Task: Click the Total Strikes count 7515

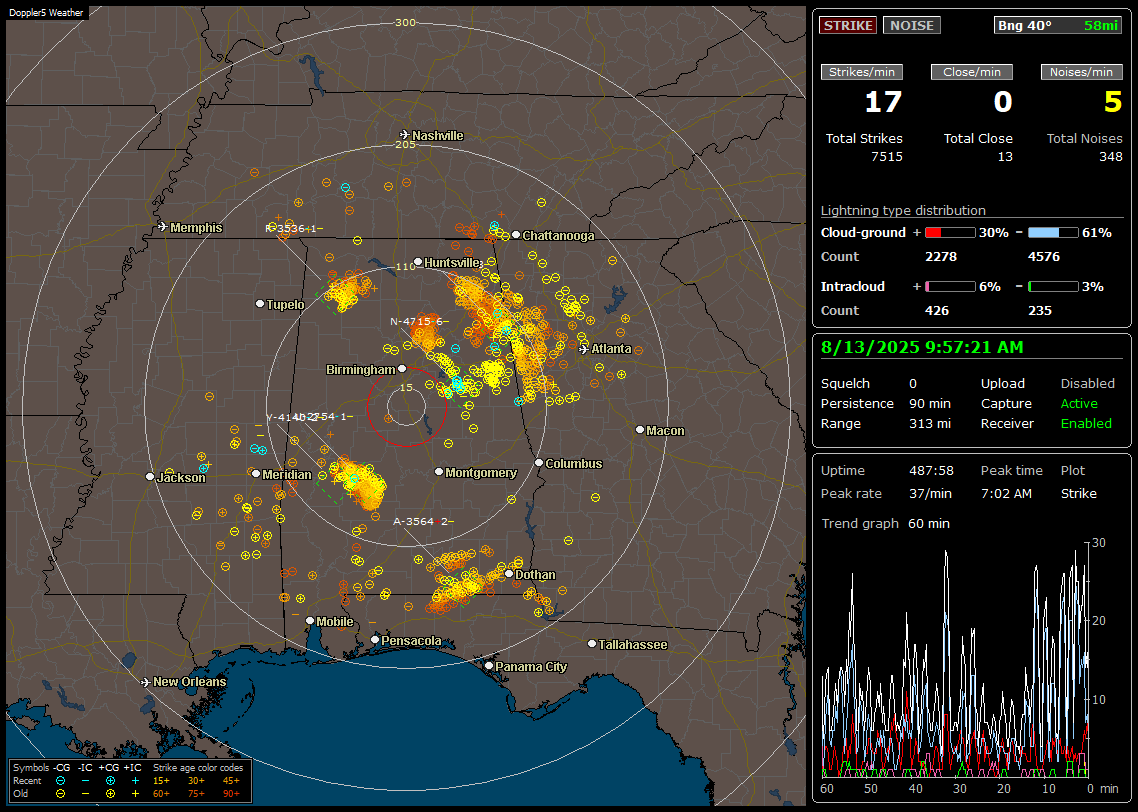Action: (x=887, y=157)
